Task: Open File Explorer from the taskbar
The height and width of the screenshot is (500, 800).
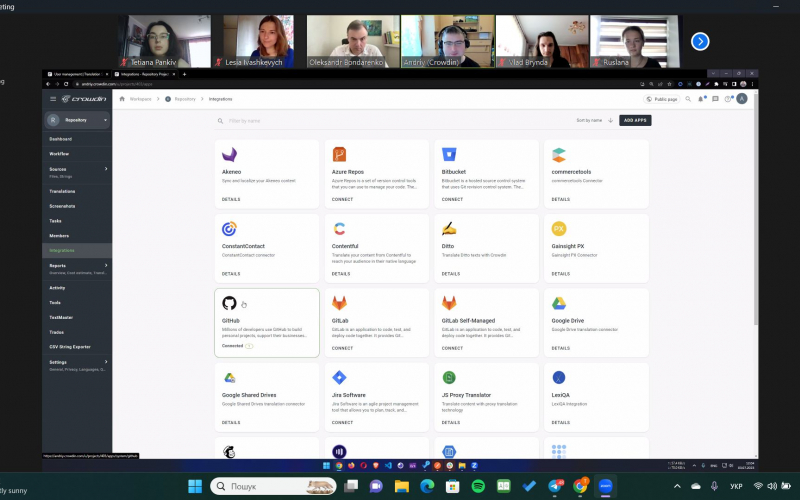Action: point(402,486)
